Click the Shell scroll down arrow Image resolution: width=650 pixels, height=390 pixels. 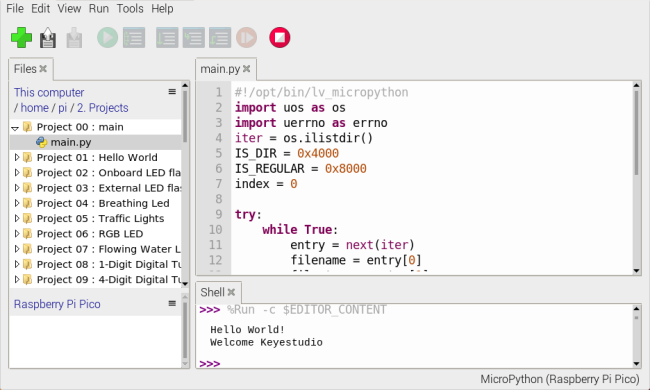pyautogui.click(x=637, y=364)
